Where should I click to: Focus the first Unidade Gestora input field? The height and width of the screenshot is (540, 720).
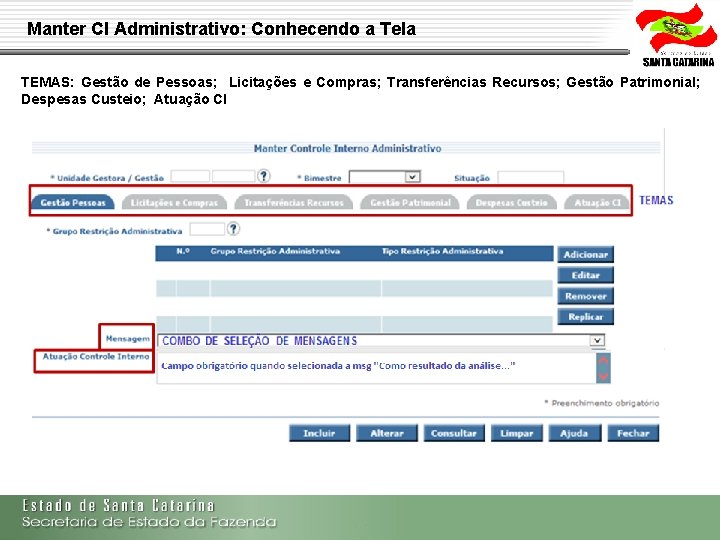190,176
